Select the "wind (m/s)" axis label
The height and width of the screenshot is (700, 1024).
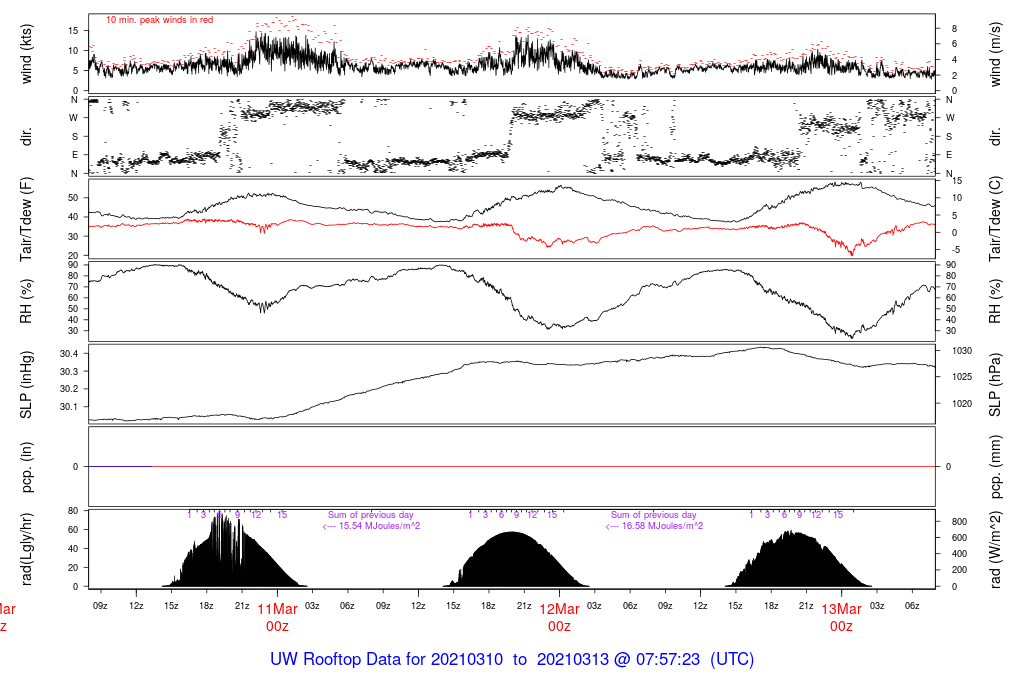click(x=995, y=54)
